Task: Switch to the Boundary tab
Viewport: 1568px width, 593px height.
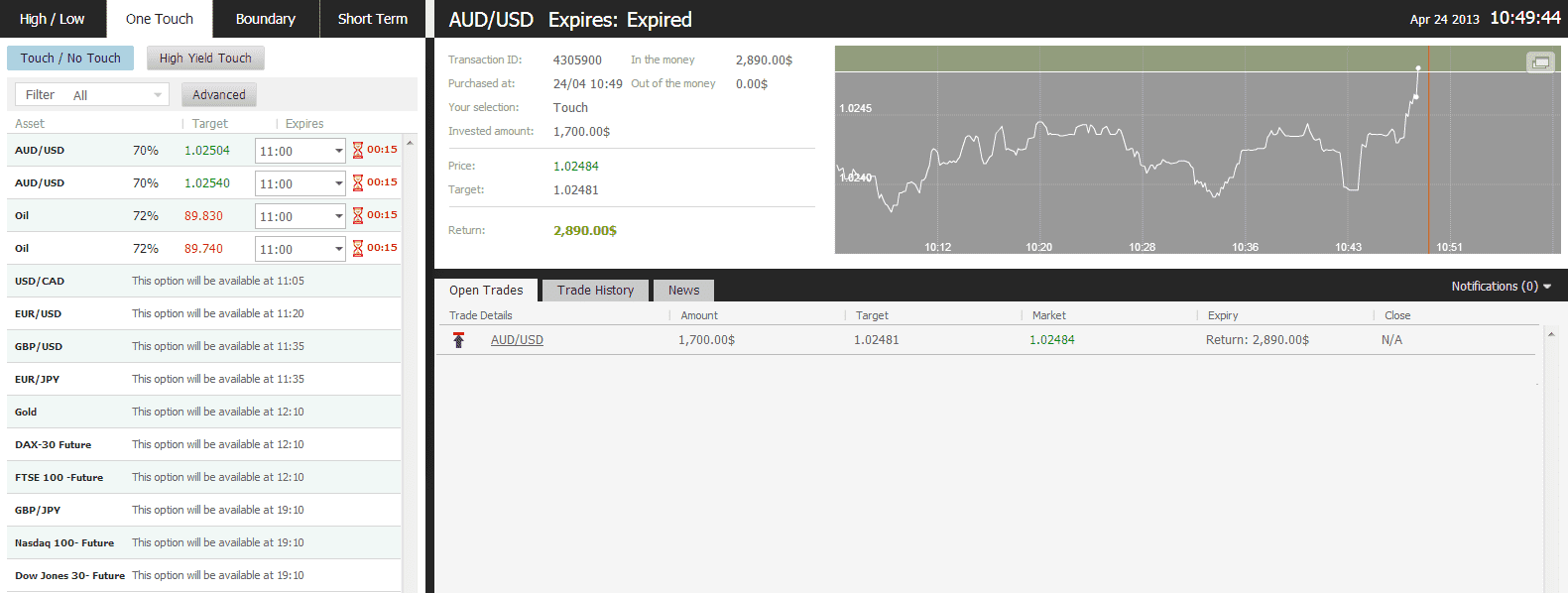Action: 265,19
